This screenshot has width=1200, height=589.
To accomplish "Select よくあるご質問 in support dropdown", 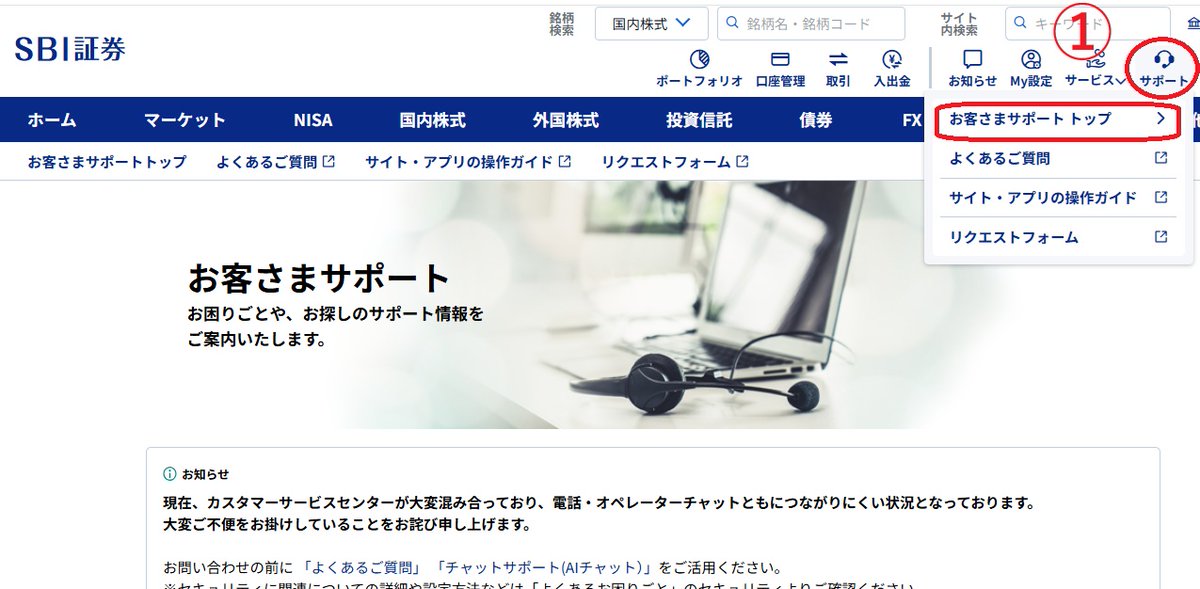I will click(x=1059, y=158).
